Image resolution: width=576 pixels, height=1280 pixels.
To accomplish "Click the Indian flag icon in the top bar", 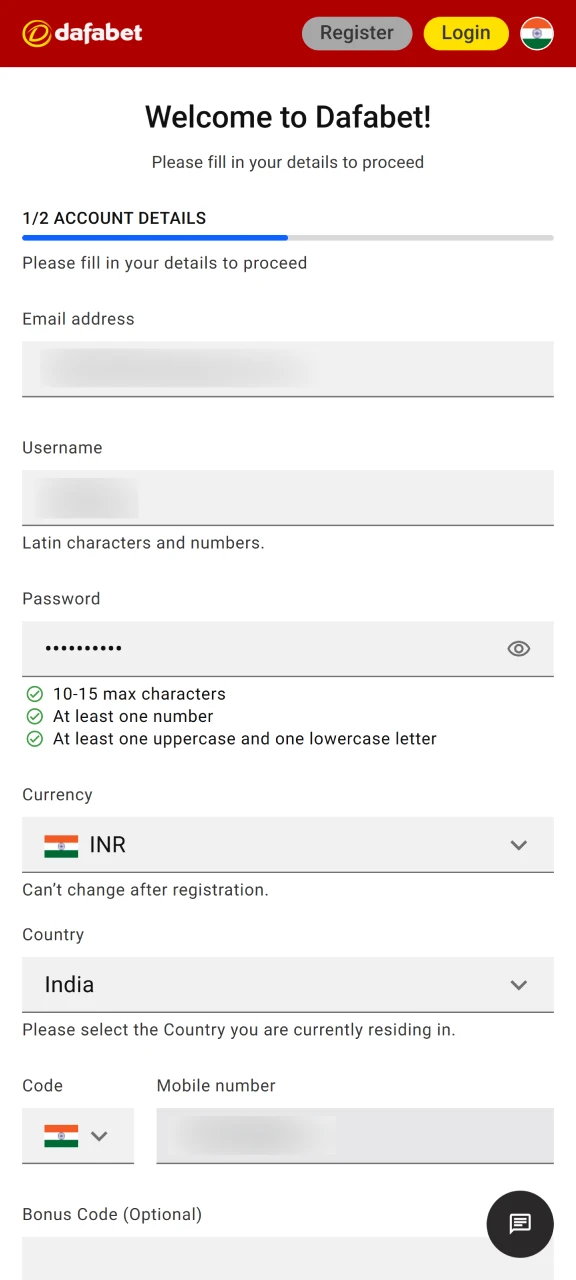I will (537, 33).
